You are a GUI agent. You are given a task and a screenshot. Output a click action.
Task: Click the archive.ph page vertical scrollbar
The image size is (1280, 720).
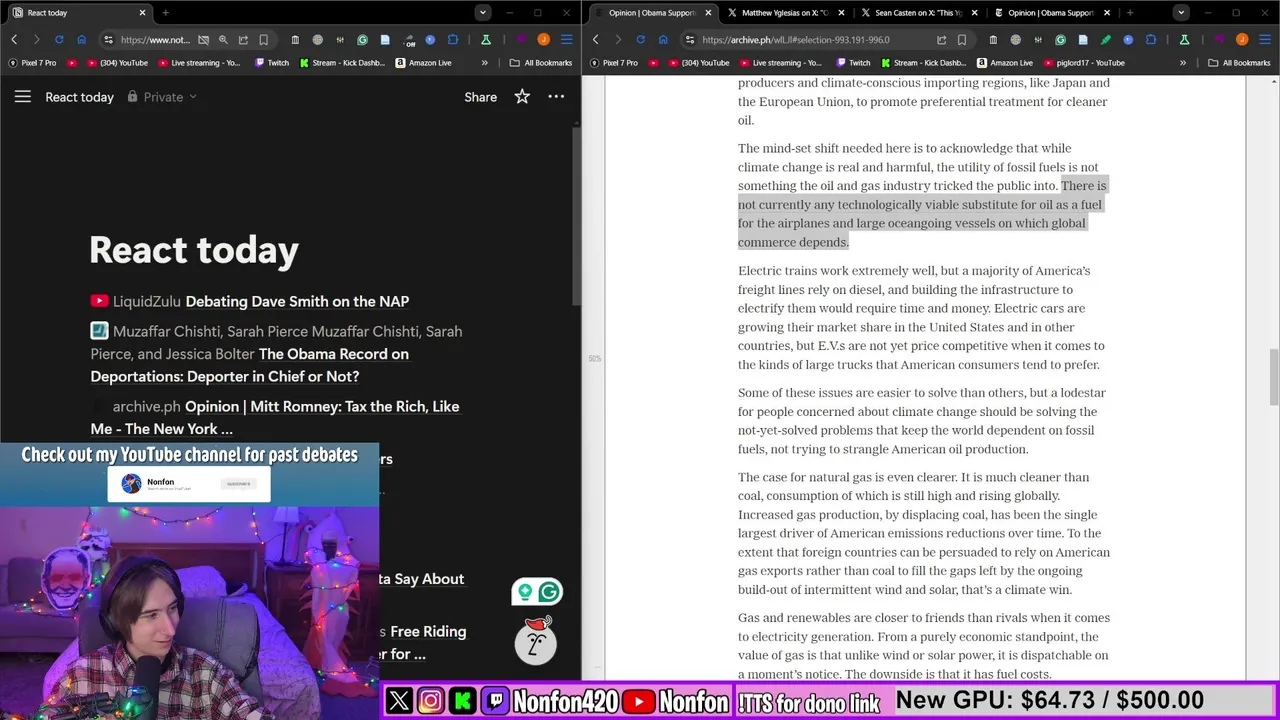[x=1274, y=377]
